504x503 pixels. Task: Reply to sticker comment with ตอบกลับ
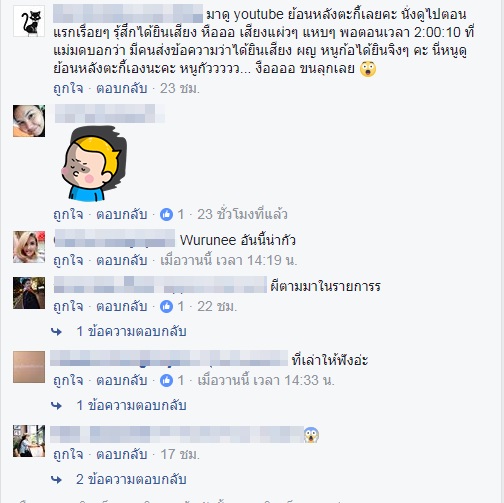(x=122, y=214)
